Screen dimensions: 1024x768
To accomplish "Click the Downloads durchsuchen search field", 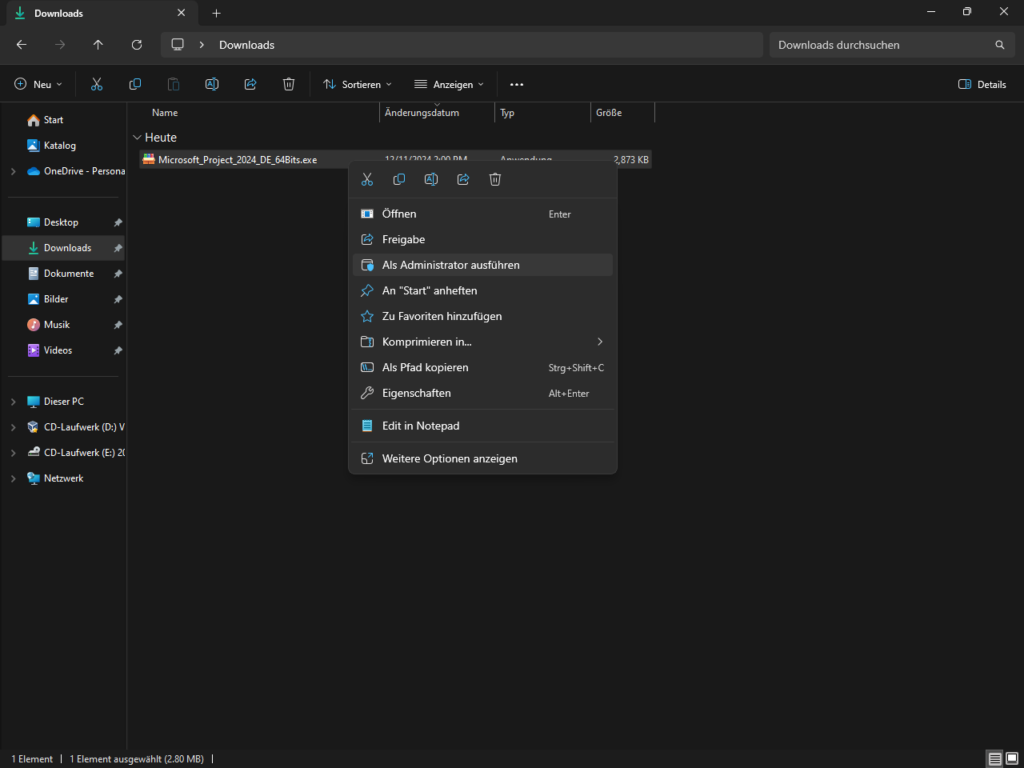I will tap(880, 45).
